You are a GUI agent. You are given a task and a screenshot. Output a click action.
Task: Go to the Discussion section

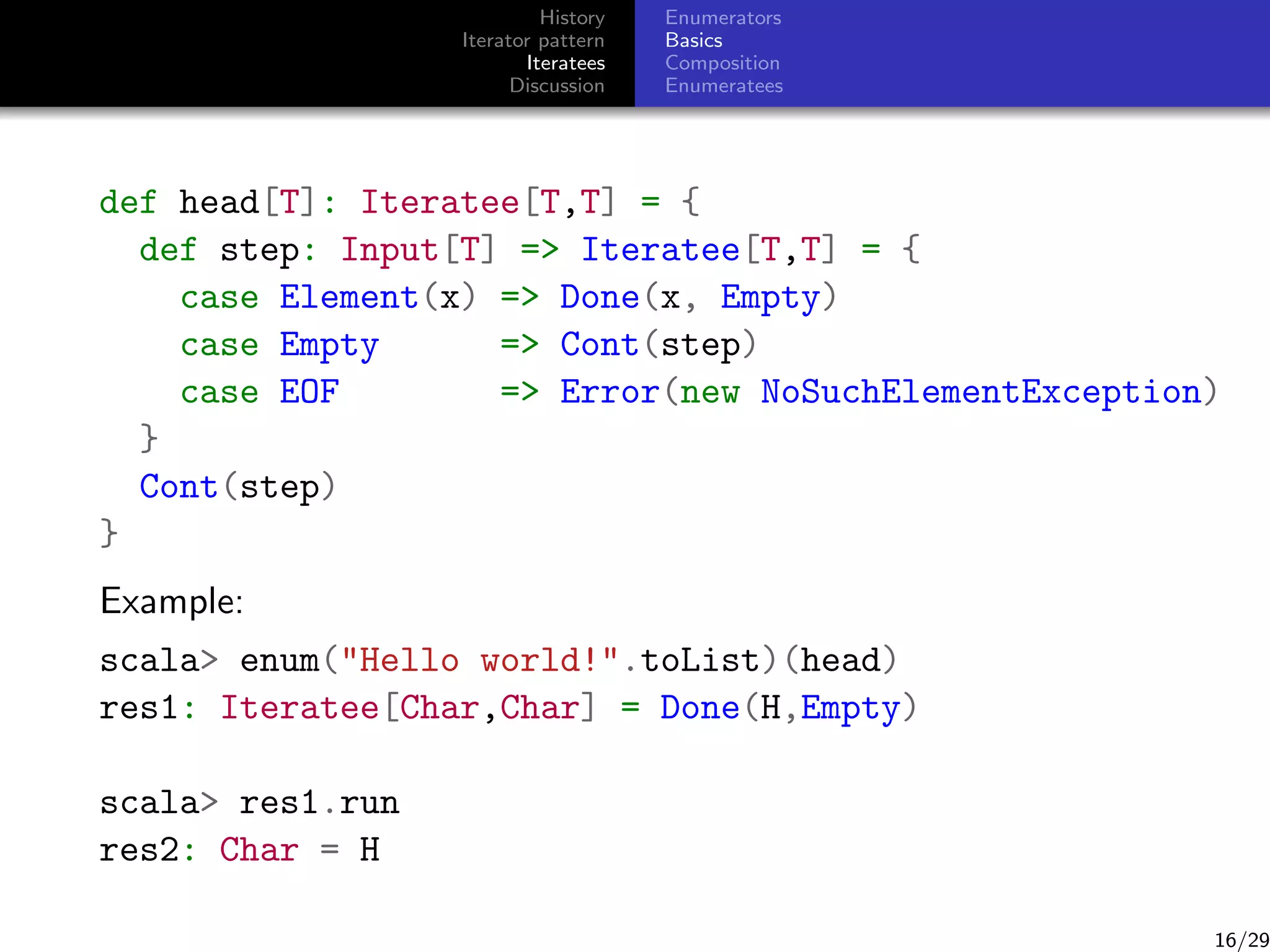coord(557,86)
